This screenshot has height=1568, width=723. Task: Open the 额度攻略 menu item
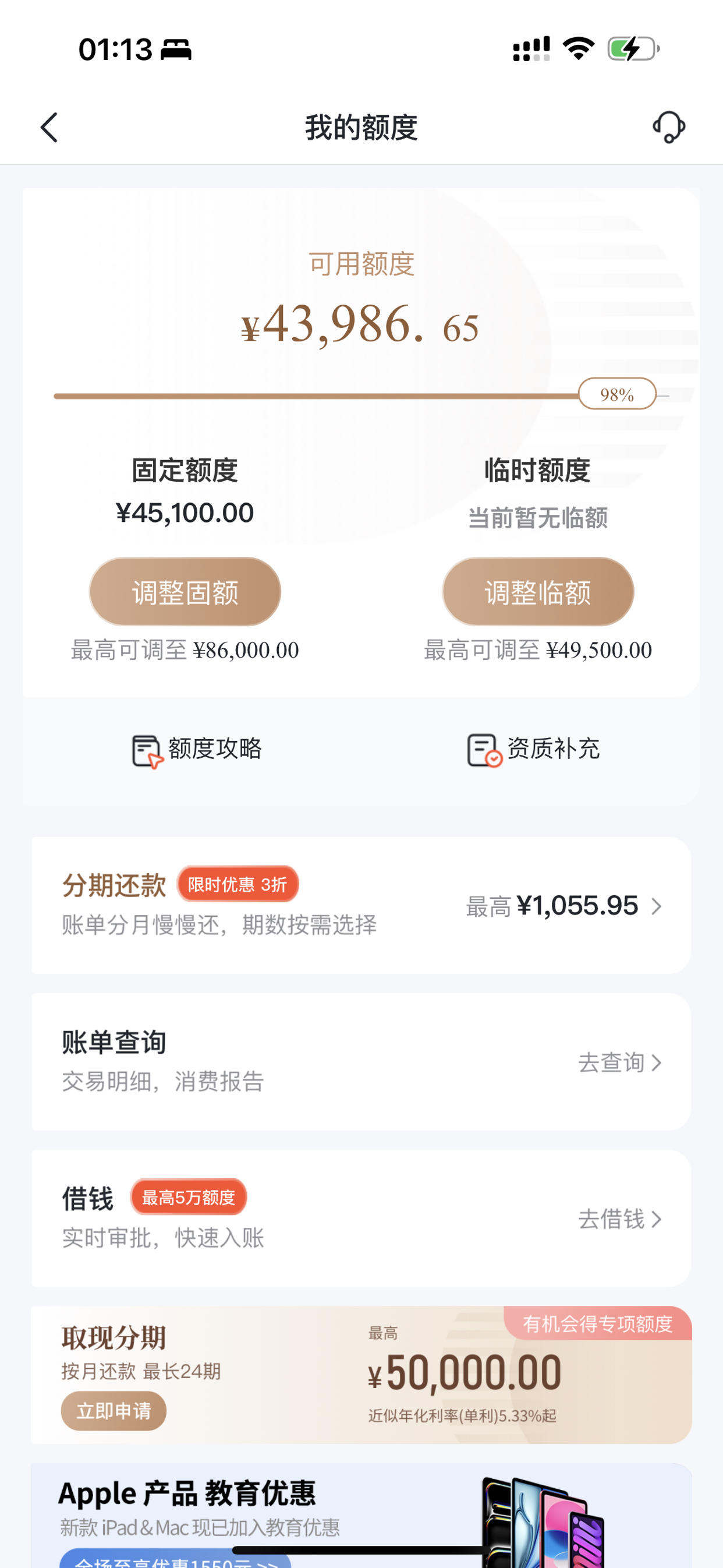click(197, 750)
